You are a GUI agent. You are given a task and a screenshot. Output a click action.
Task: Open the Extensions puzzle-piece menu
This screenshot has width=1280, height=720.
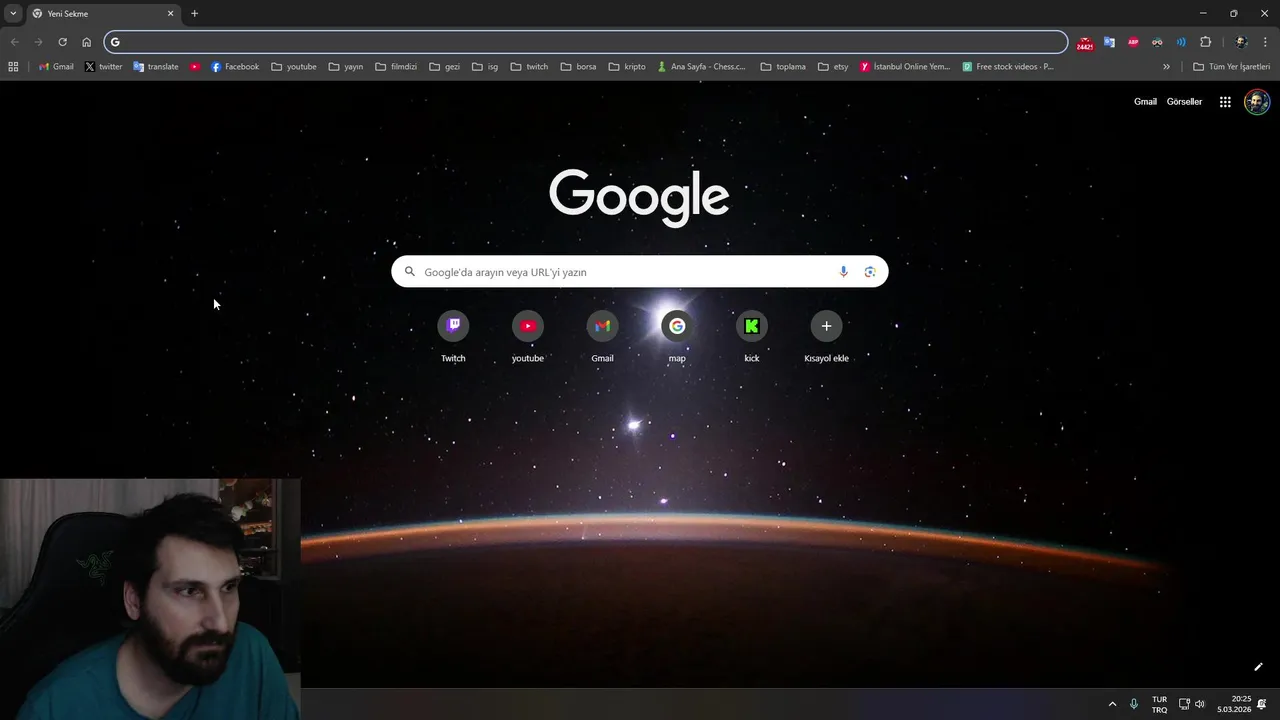click(1205, 42)
